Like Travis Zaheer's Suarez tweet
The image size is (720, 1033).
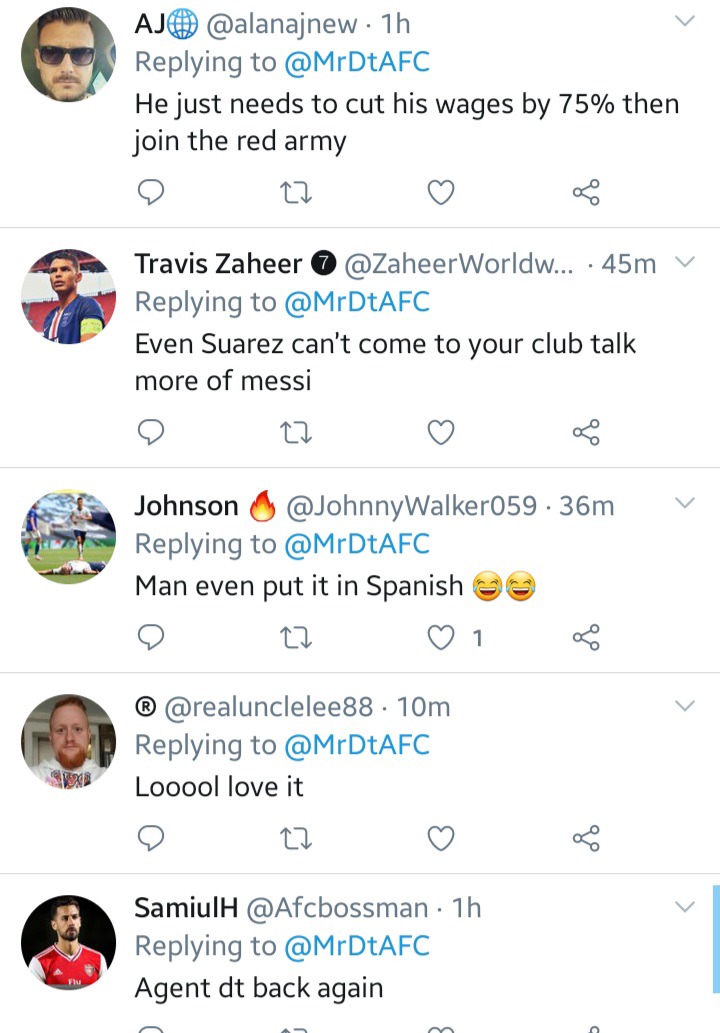click(x=441, y=432)
